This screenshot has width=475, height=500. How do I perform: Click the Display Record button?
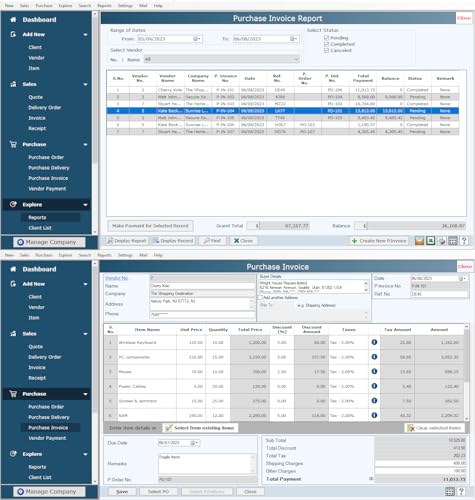click(173, 241)
